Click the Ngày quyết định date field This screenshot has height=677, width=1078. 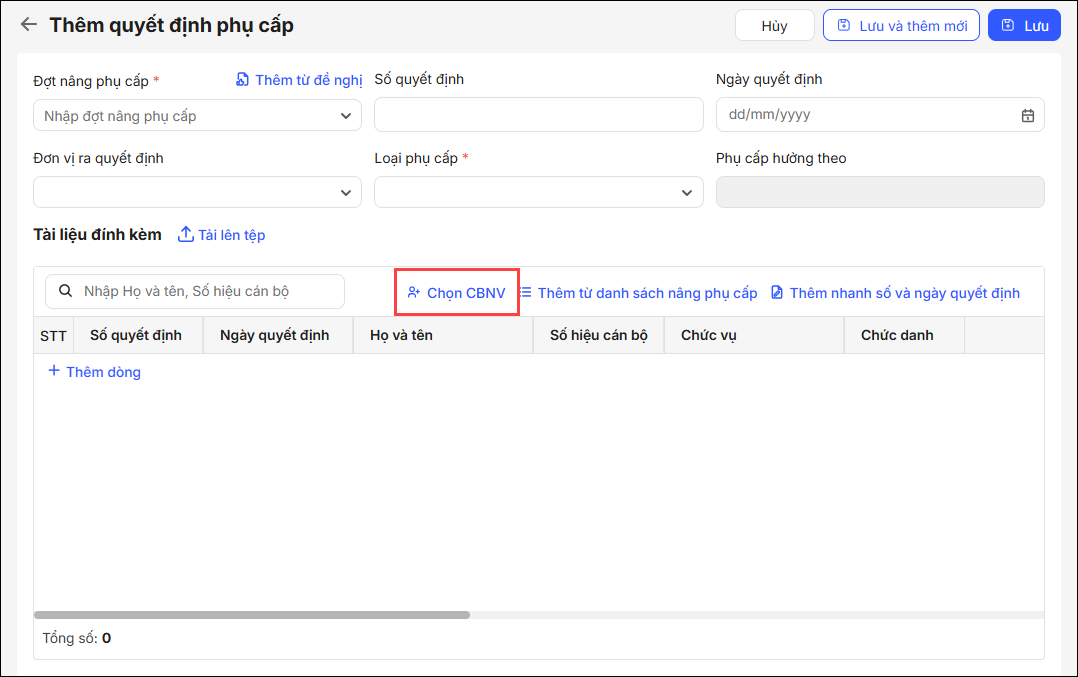click(x=866, y=115)
